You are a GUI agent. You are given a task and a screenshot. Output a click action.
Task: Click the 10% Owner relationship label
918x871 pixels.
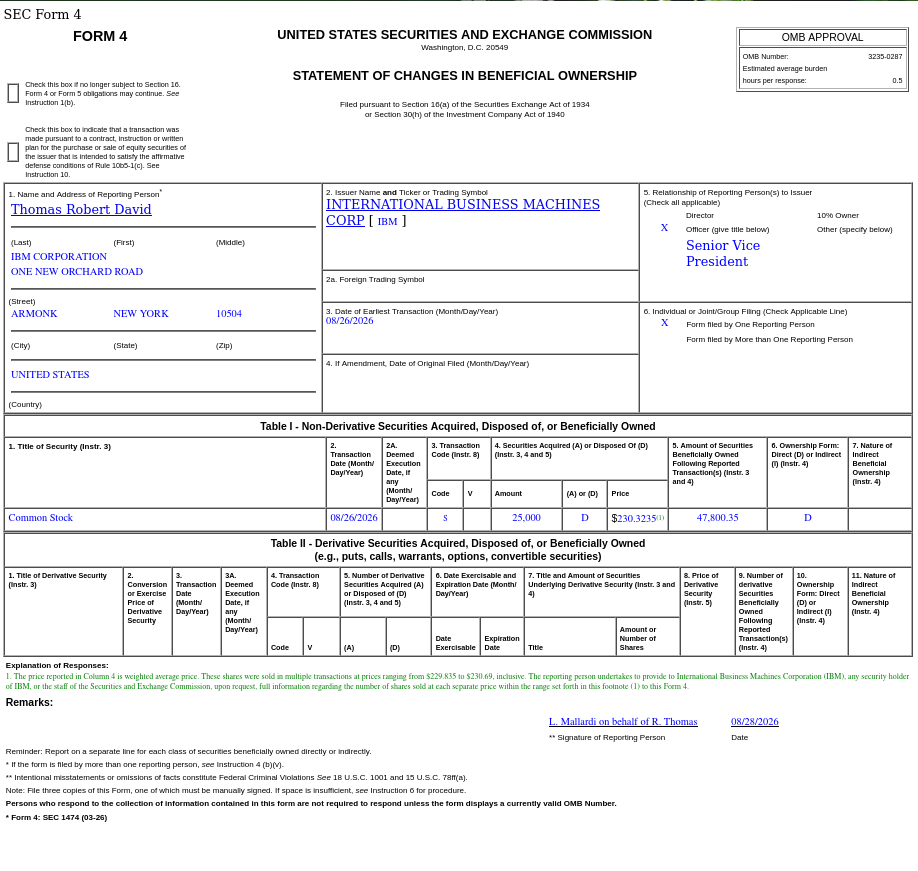pyautogui.click(x=838, y=215)
